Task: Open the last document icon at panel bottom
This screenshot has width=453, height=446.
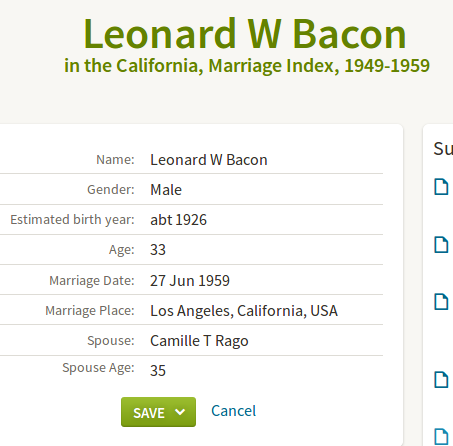Action: pos(441,436)
